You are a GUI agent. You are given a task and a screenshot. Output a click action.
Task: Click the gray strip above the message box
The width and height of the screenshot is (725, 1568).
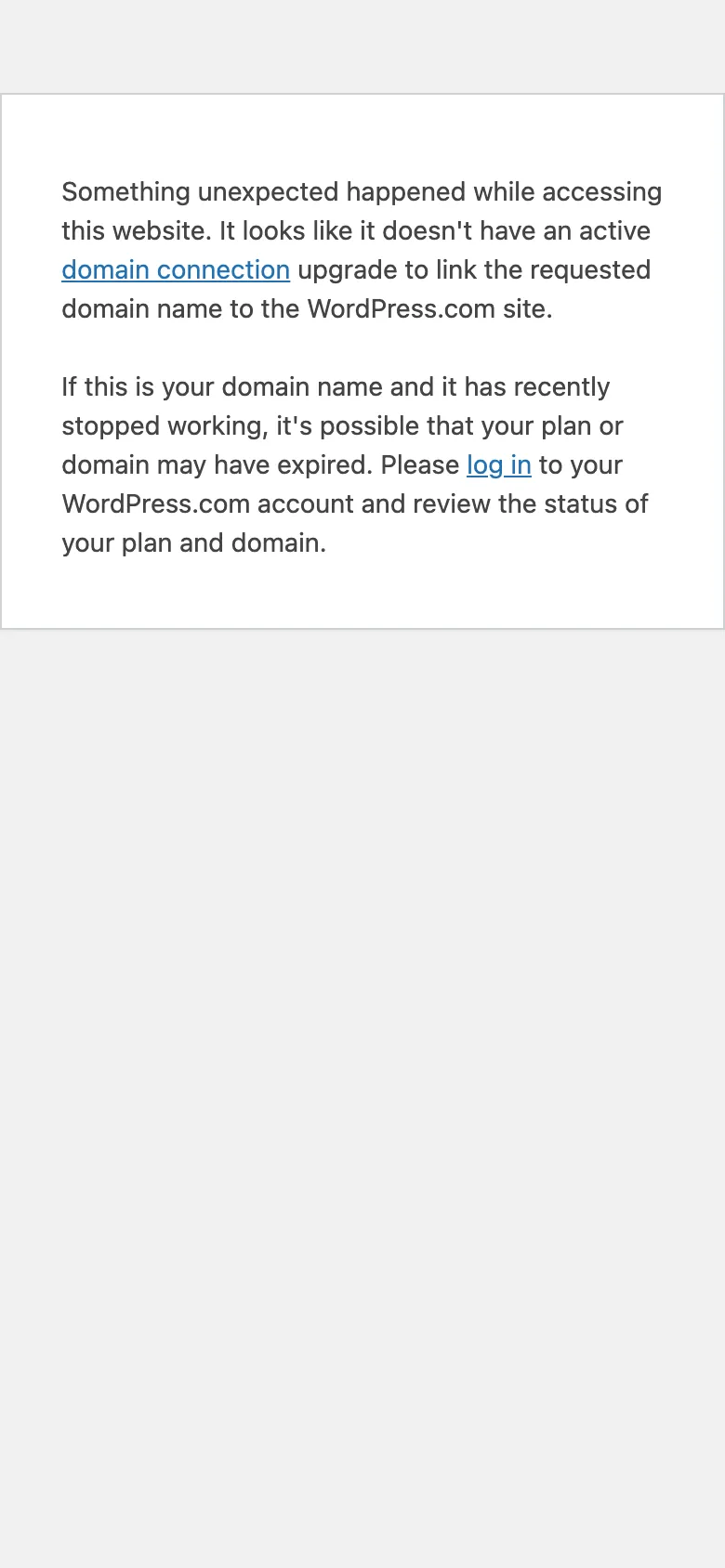[362, 46]
